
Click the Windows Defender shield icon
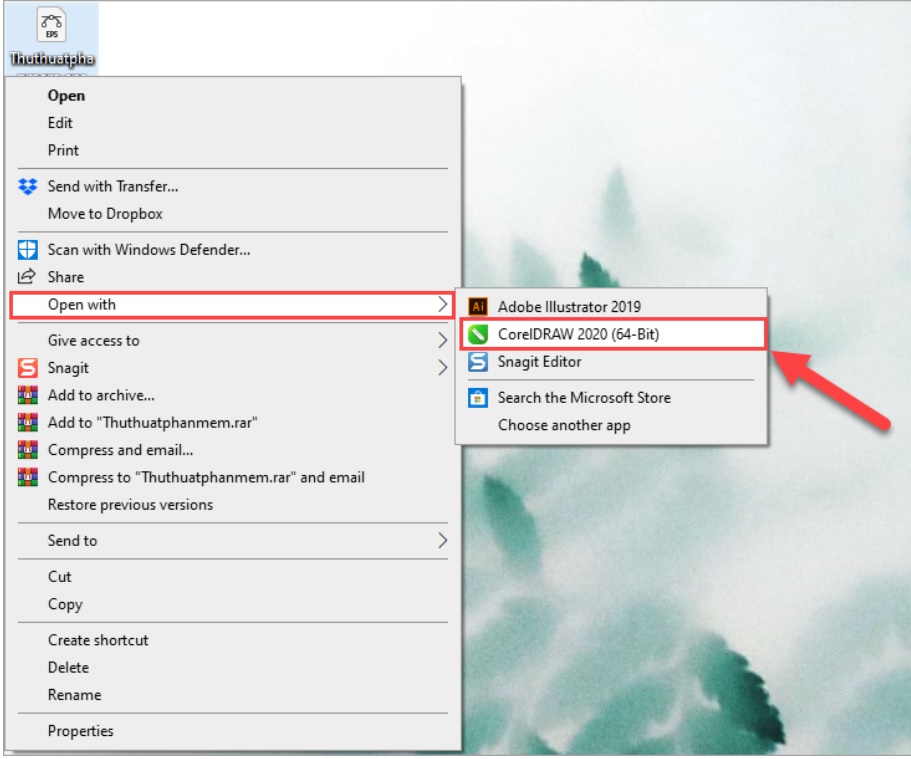pyautogui.click(x=27, y=250)
